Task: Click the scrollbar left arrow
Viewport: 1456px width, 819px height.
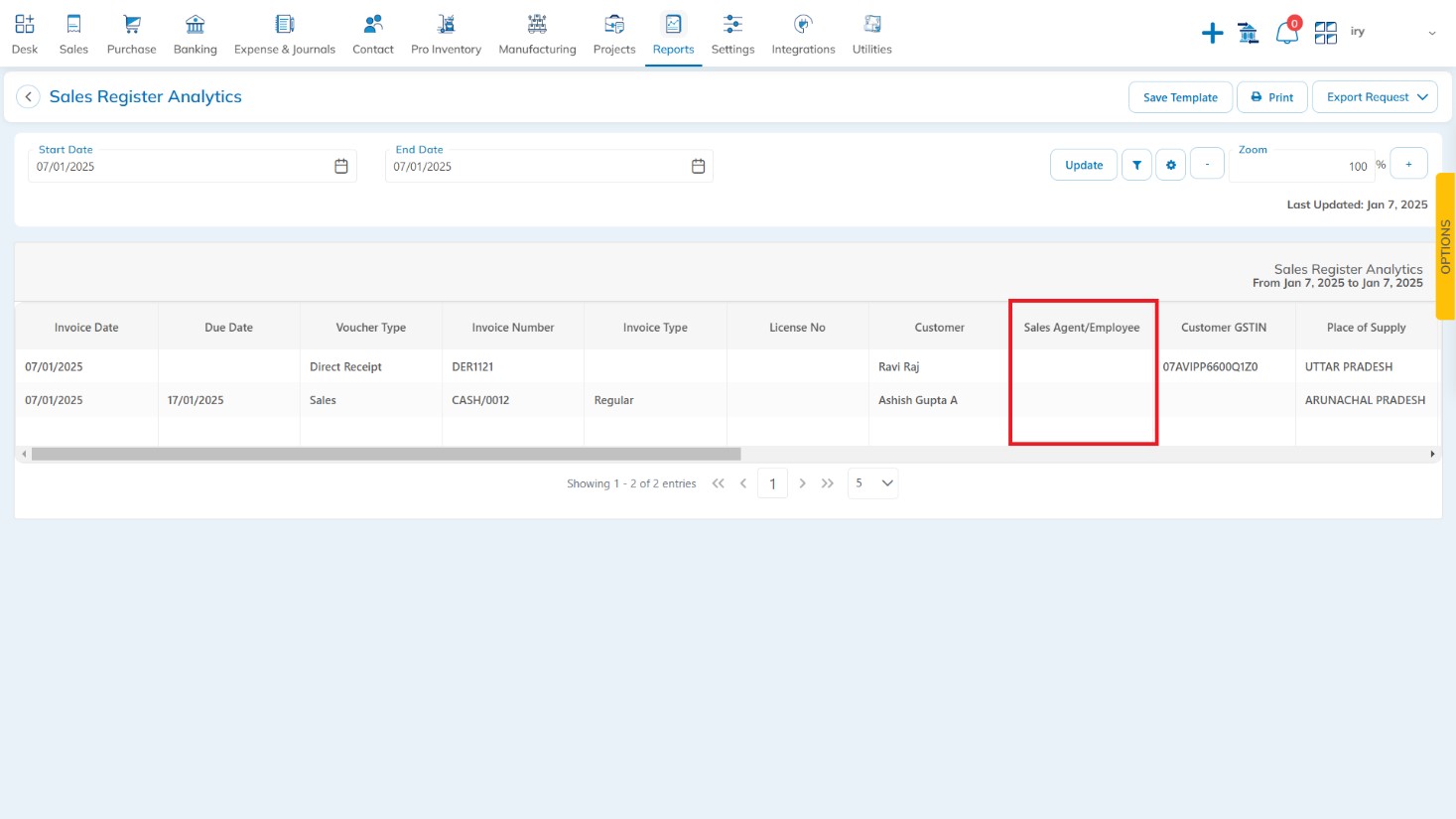Action: pos(24,454)
